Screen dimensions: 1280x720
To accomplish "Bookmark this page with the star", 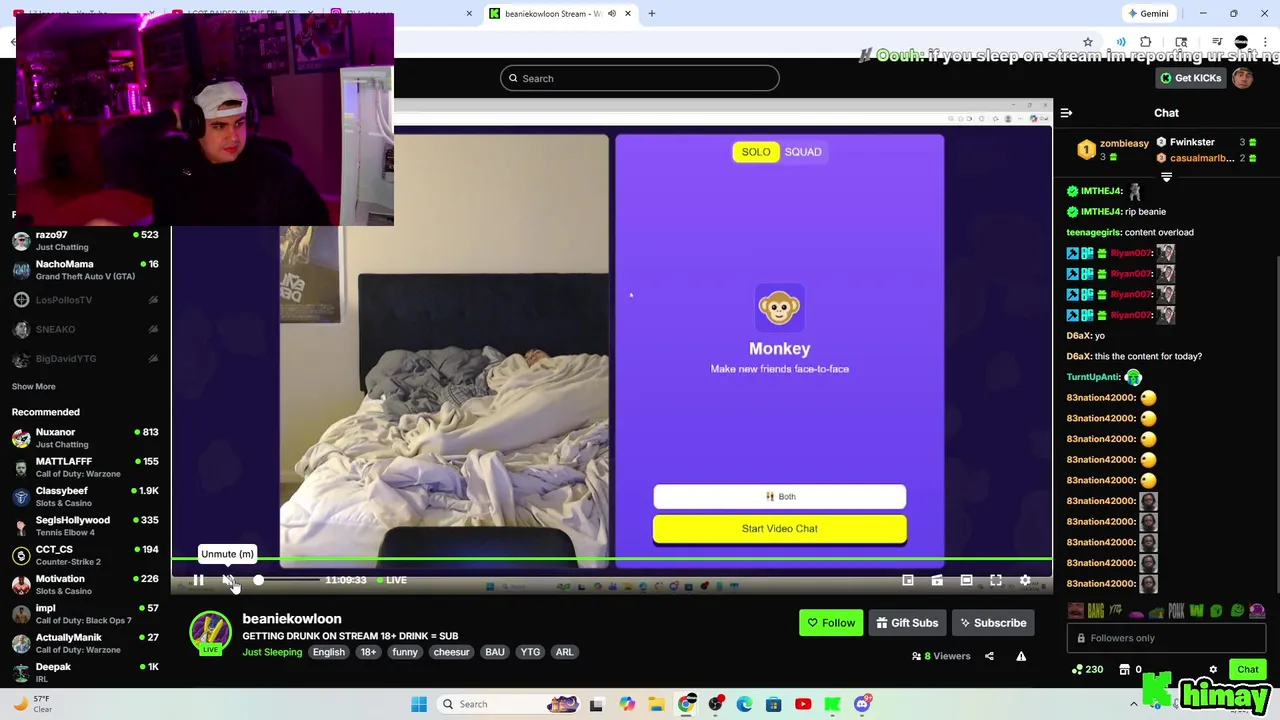I will (1087, 42).
